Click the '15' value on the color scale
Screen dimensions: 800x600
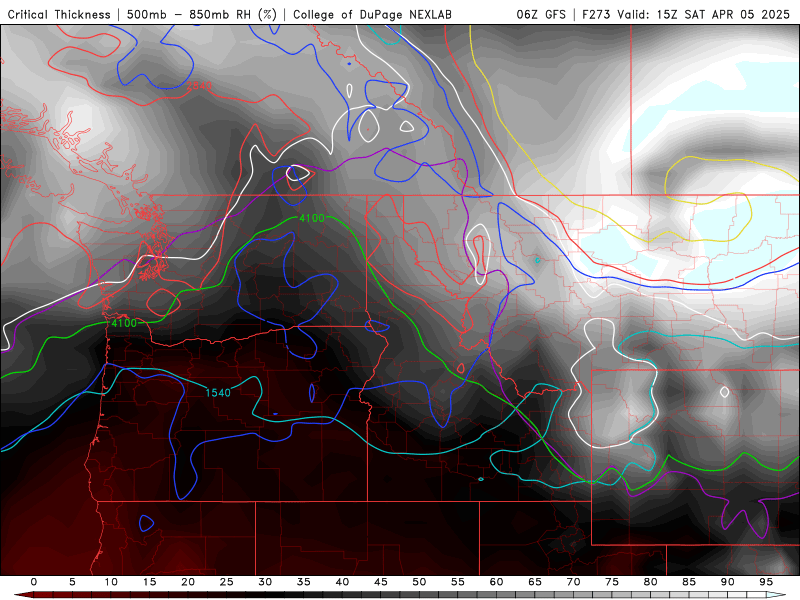149,582
